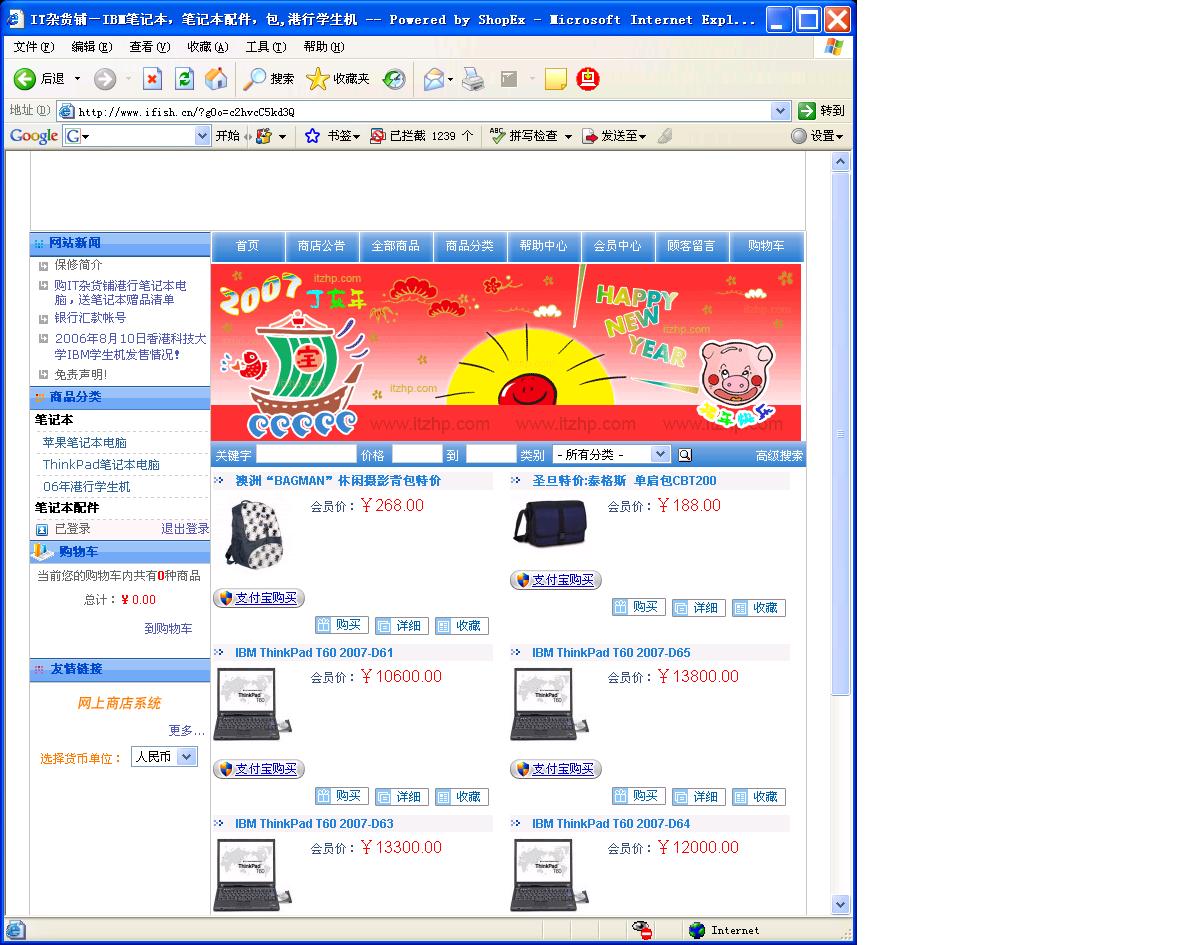Open 所有分类 category dropdown
The image size is (1177, 945).
point(660,454)
